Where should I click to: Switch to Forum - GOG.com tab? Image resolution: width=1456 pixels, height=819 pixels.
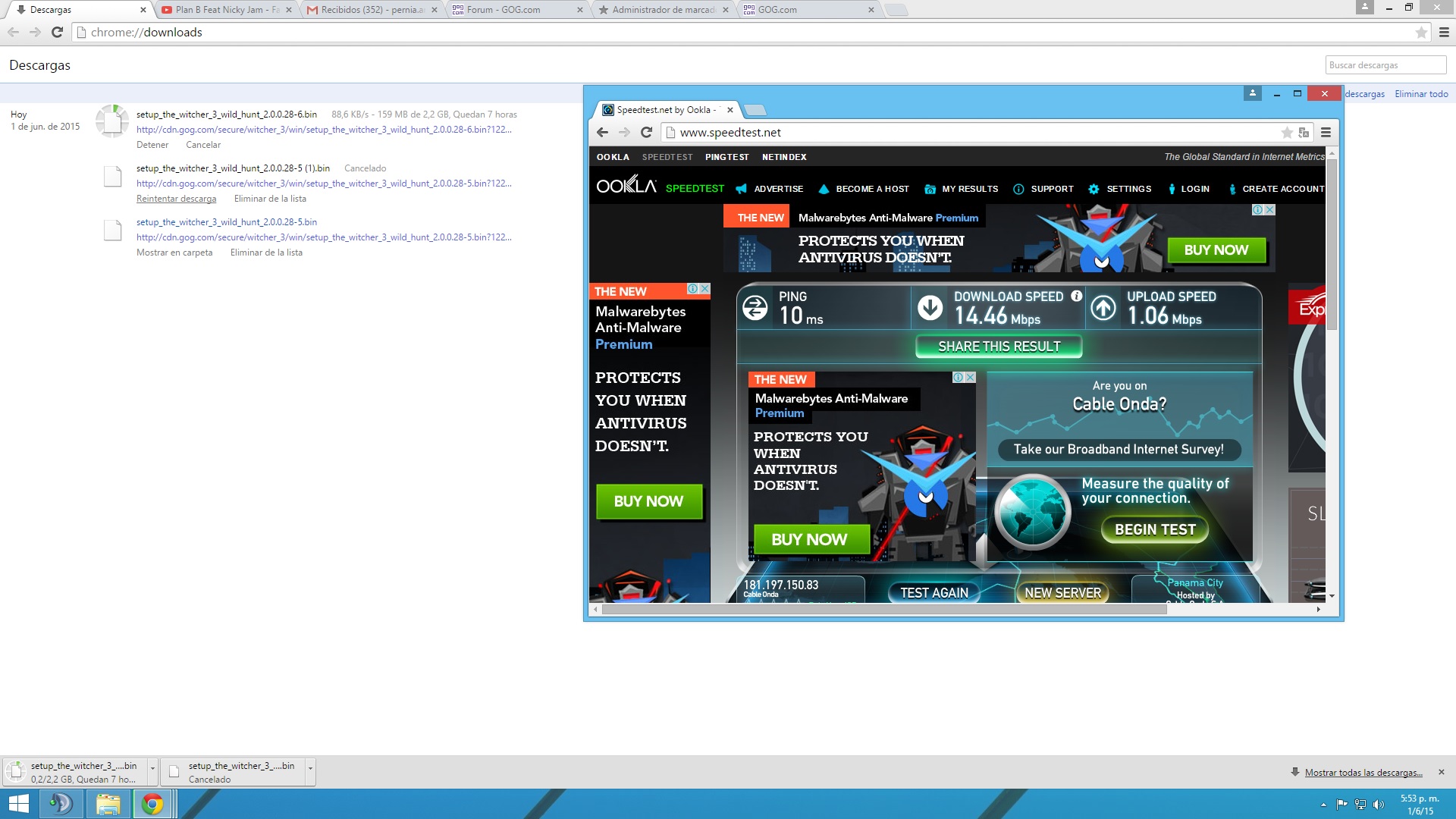coord(517,10)
